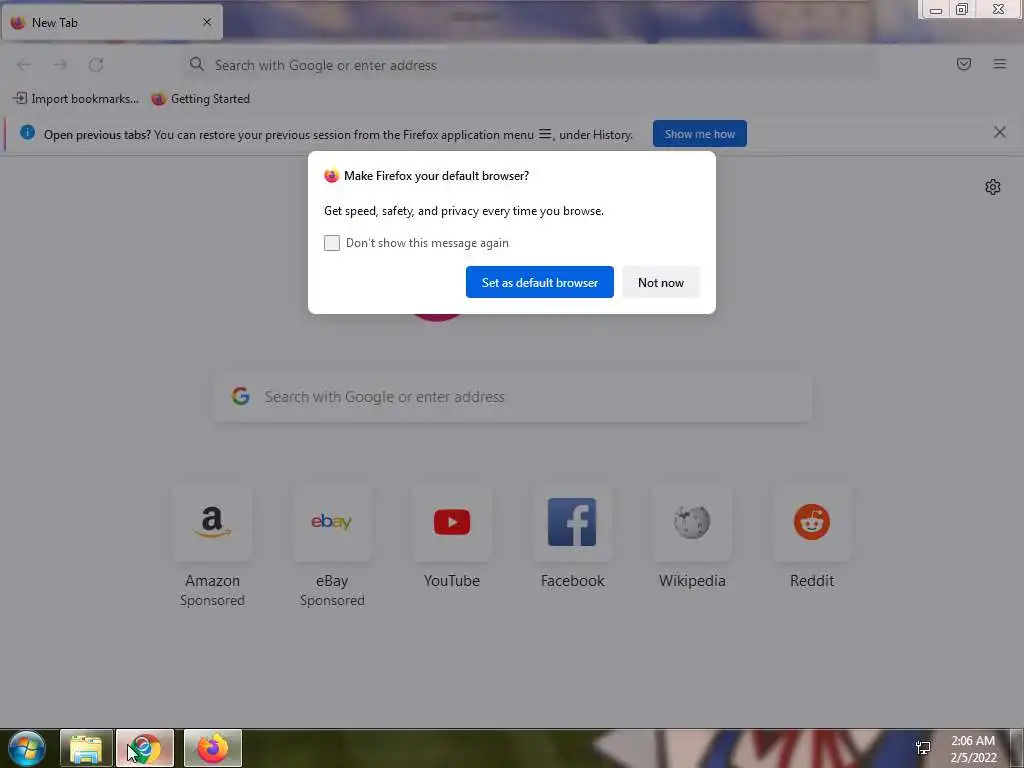Screen dimensions: 1024x768
Task: Open Getting Started bookmark
Action: click(200, 99)
